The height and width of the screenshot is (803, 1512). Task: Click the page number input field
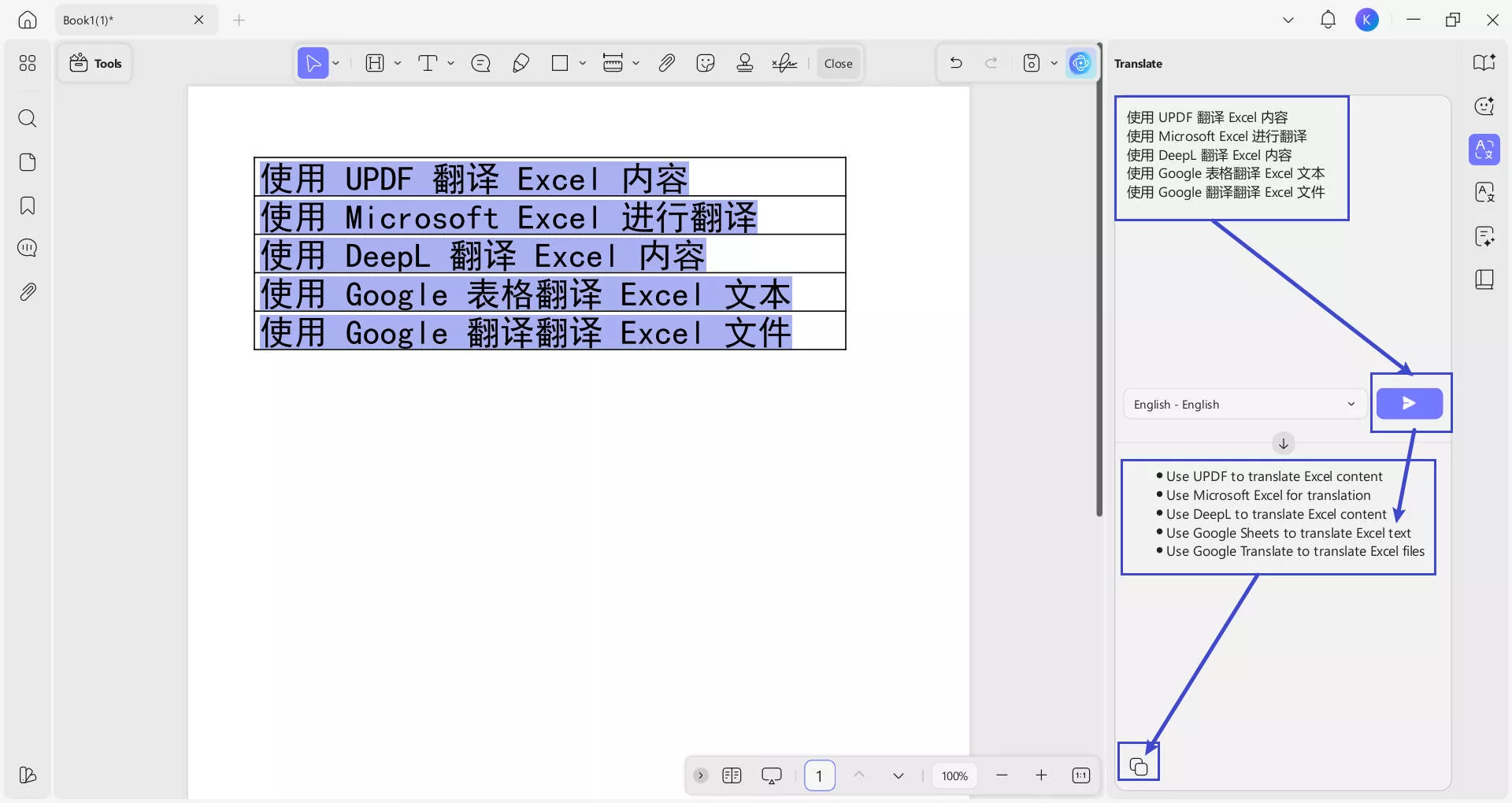click(820, 775)
